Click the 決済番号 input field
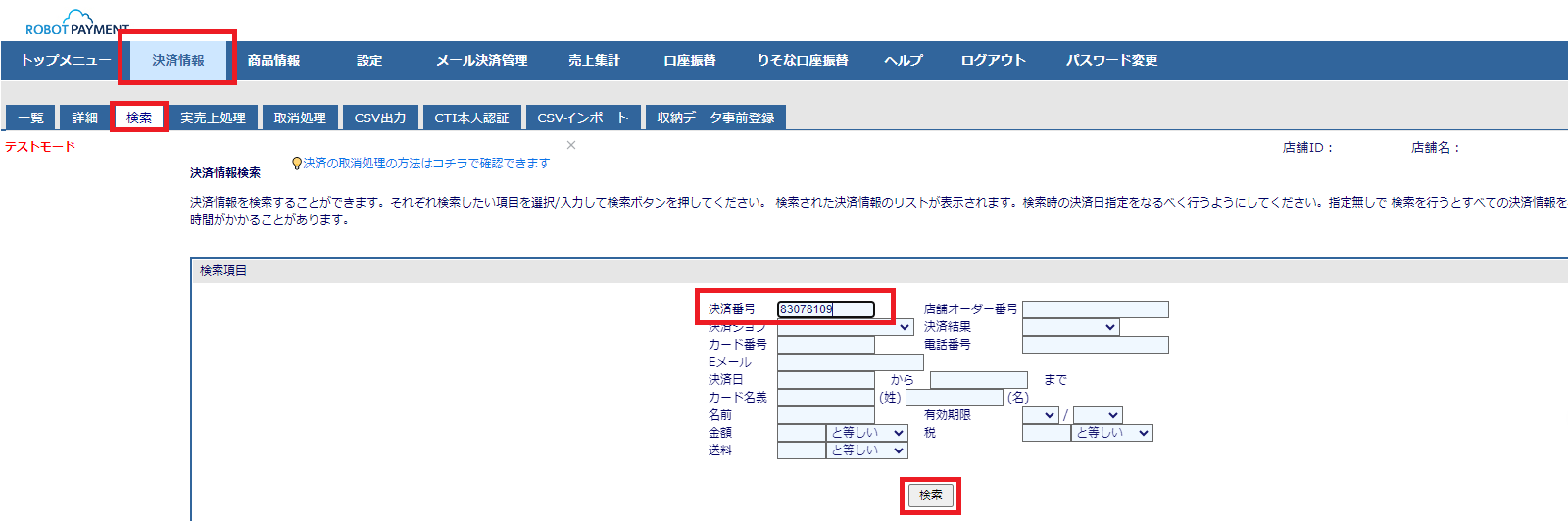 pos(826,309)
